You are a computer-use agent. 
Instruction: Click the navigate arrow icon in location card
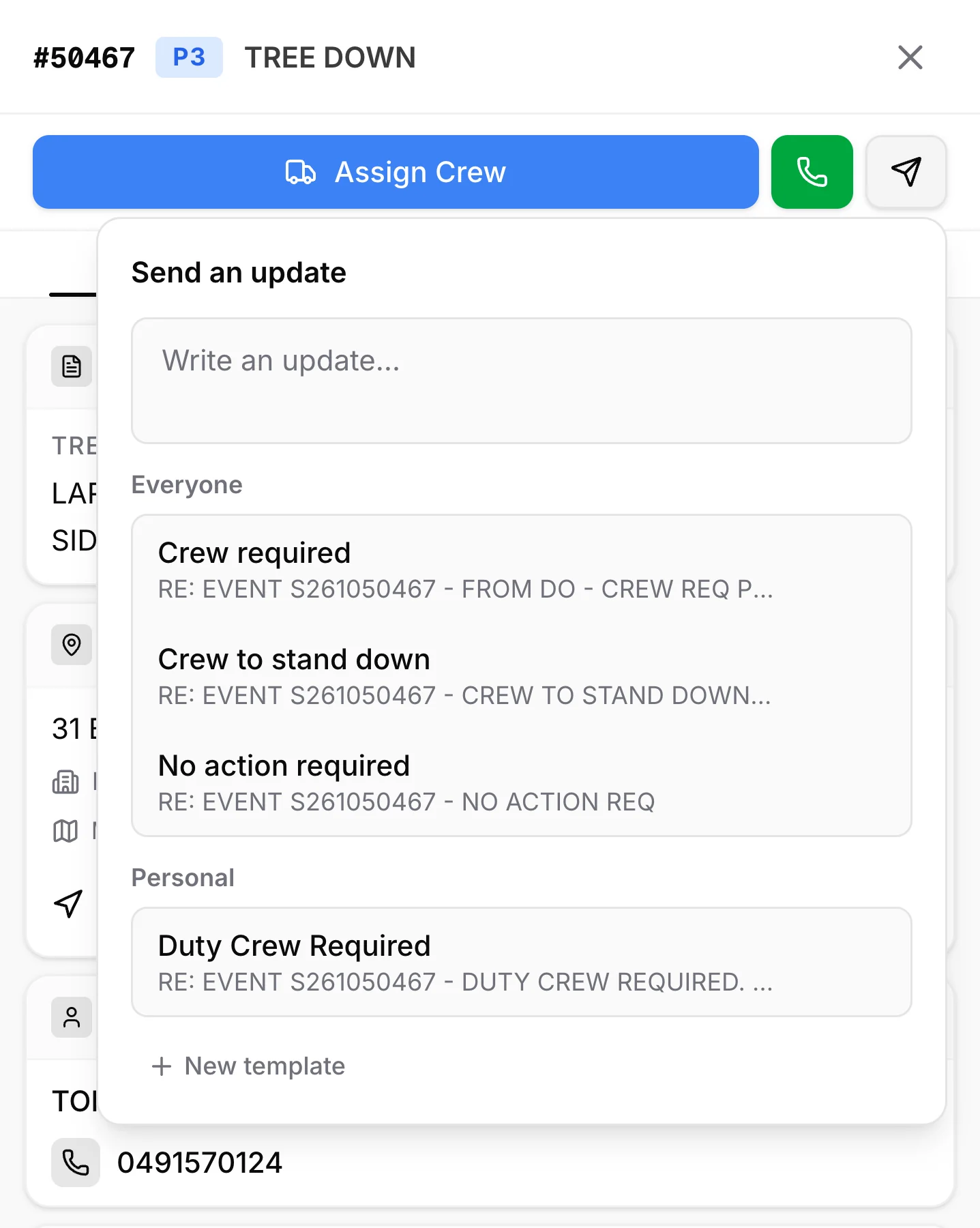click(x=68, y=903)
